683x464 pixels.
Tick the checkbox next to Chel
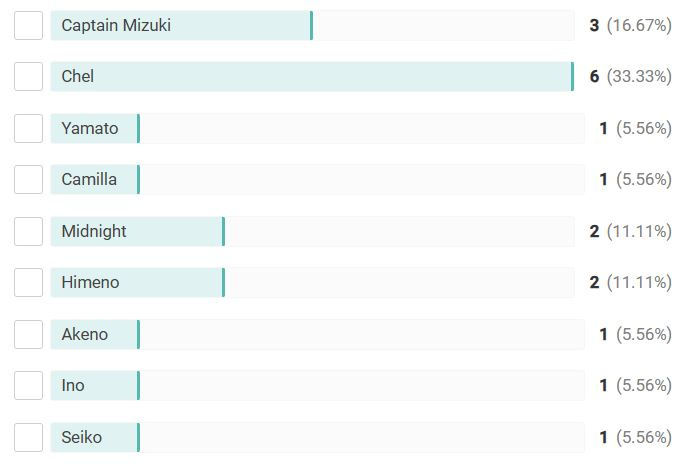click(28, 76)
